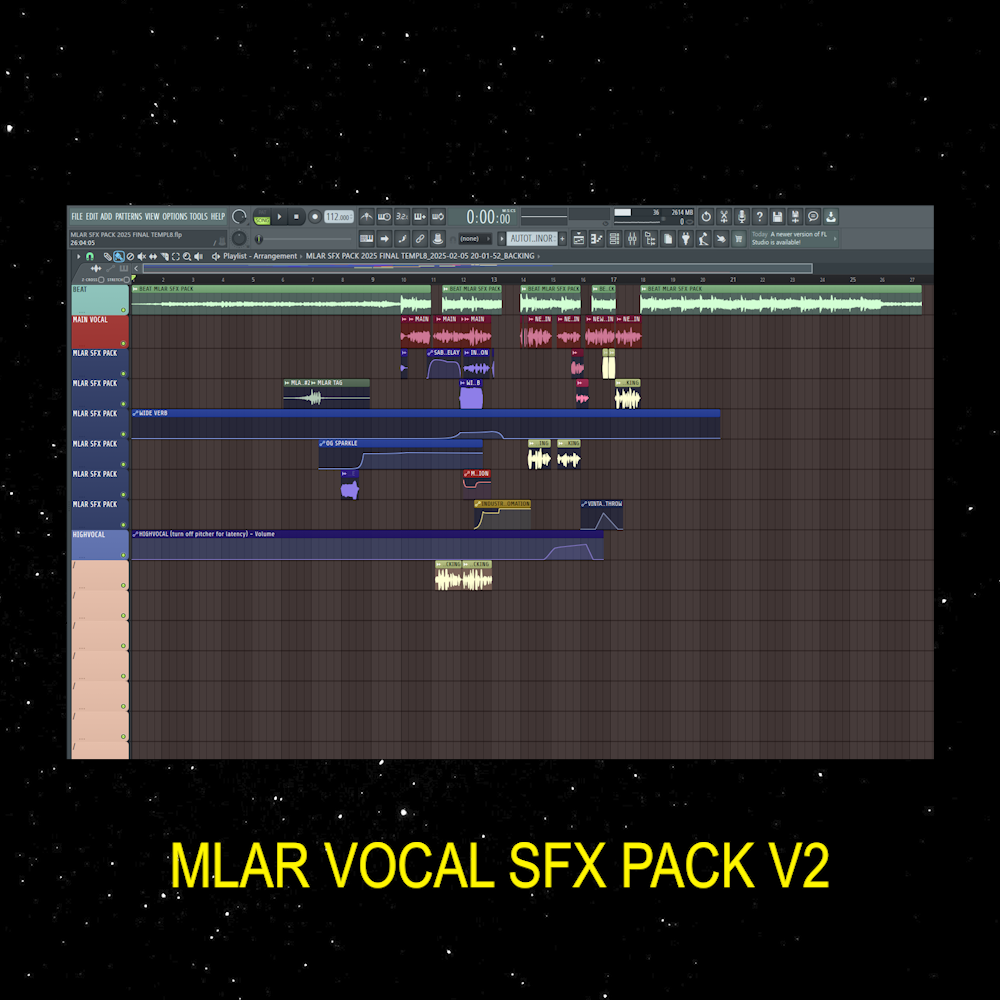
Task: Open the mixer faders icon
Action: (x=632, y=239)
